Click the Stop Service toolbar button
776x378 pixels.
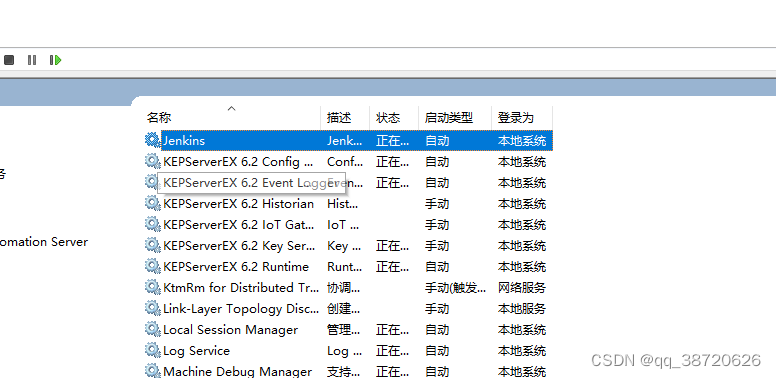9,60
